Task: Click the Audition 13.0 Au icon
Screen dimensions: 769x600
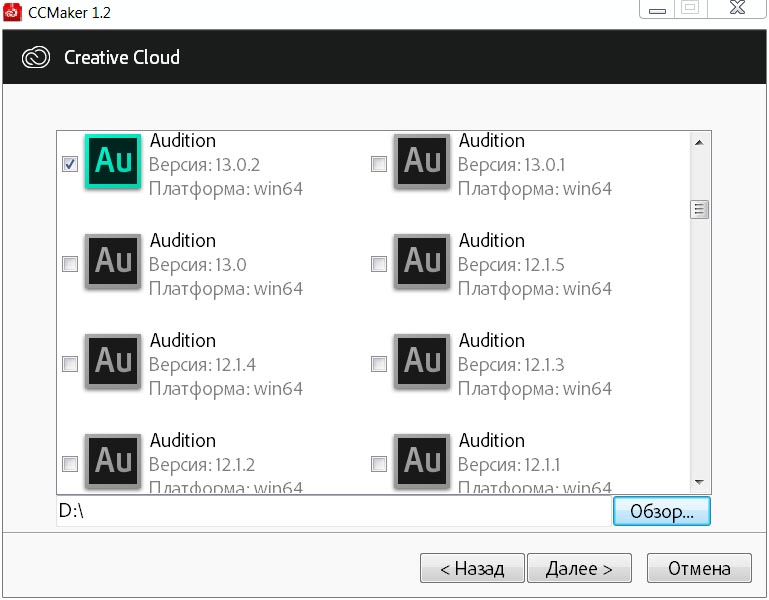Action: (x=113, y=261)
